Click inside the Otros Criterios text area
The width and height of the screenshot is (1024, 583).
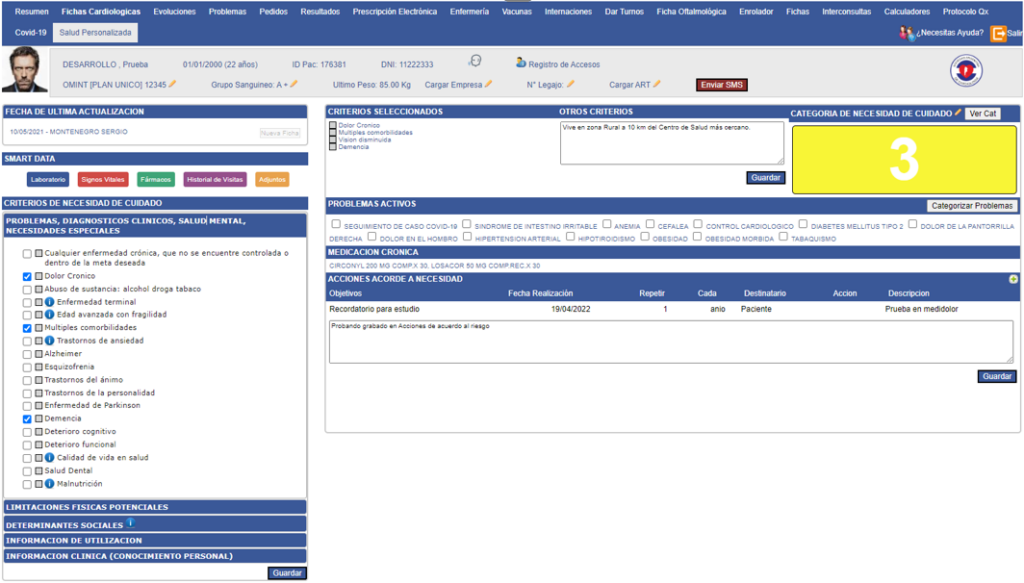(x=671, y=143)
